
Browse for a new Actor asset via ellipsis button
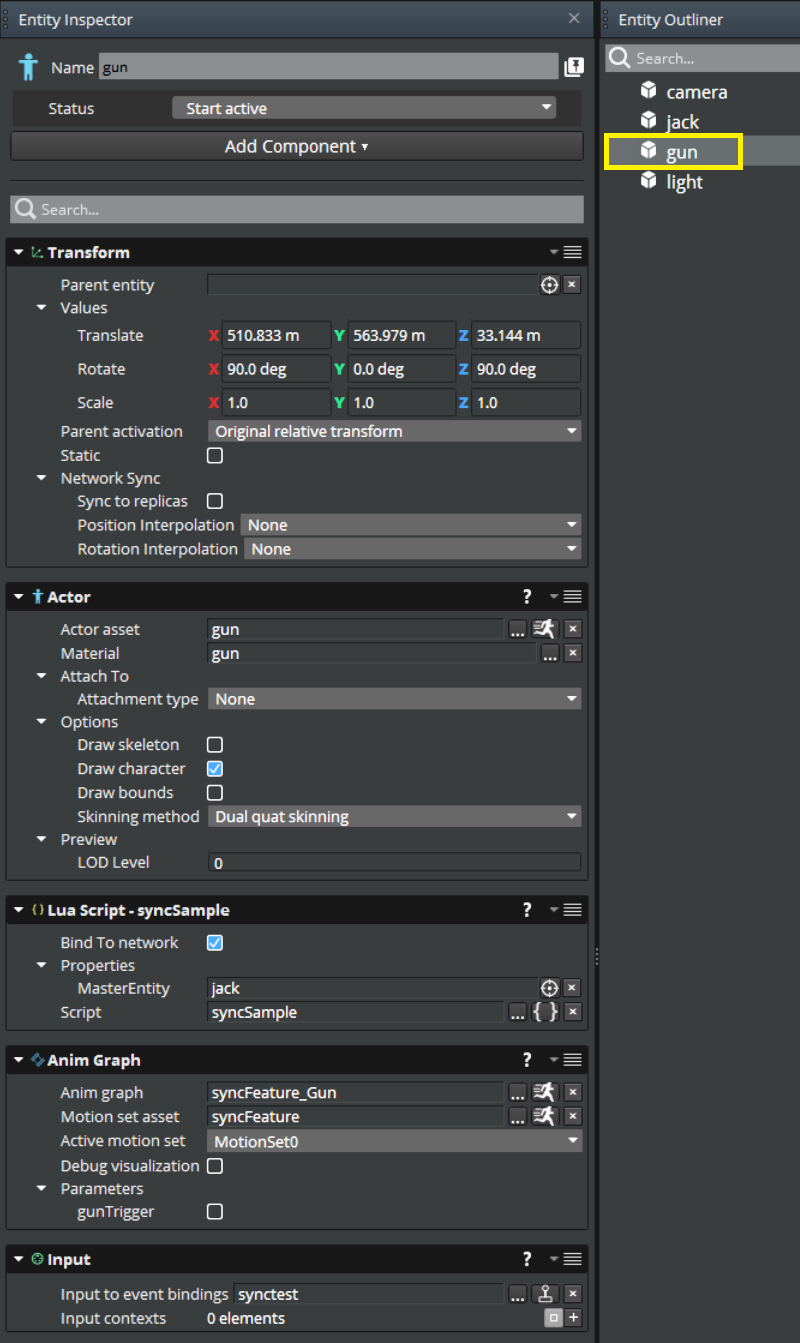click(x=517, y=629)
